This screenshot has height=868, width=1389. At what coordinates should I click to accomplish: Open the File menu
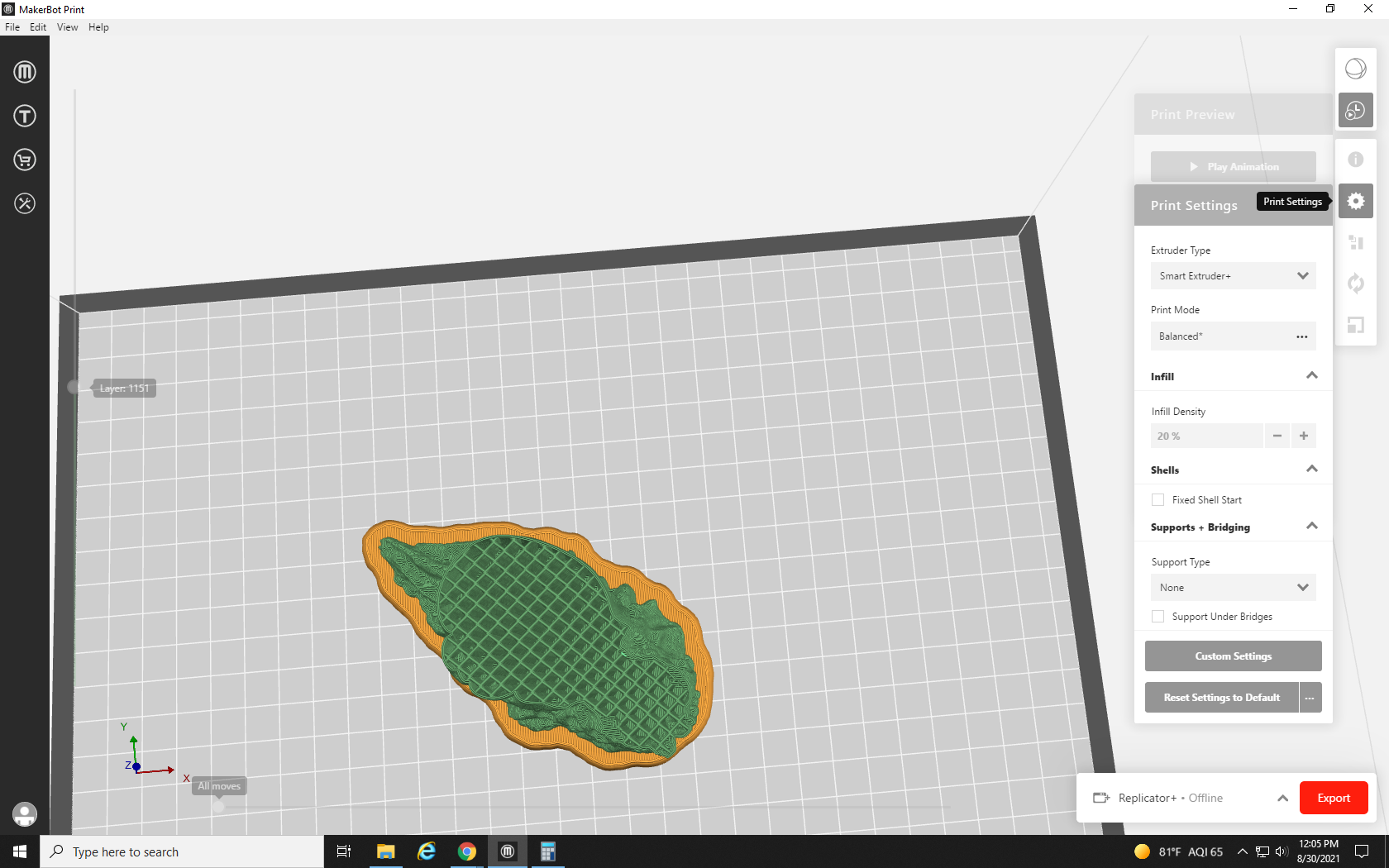12,27
